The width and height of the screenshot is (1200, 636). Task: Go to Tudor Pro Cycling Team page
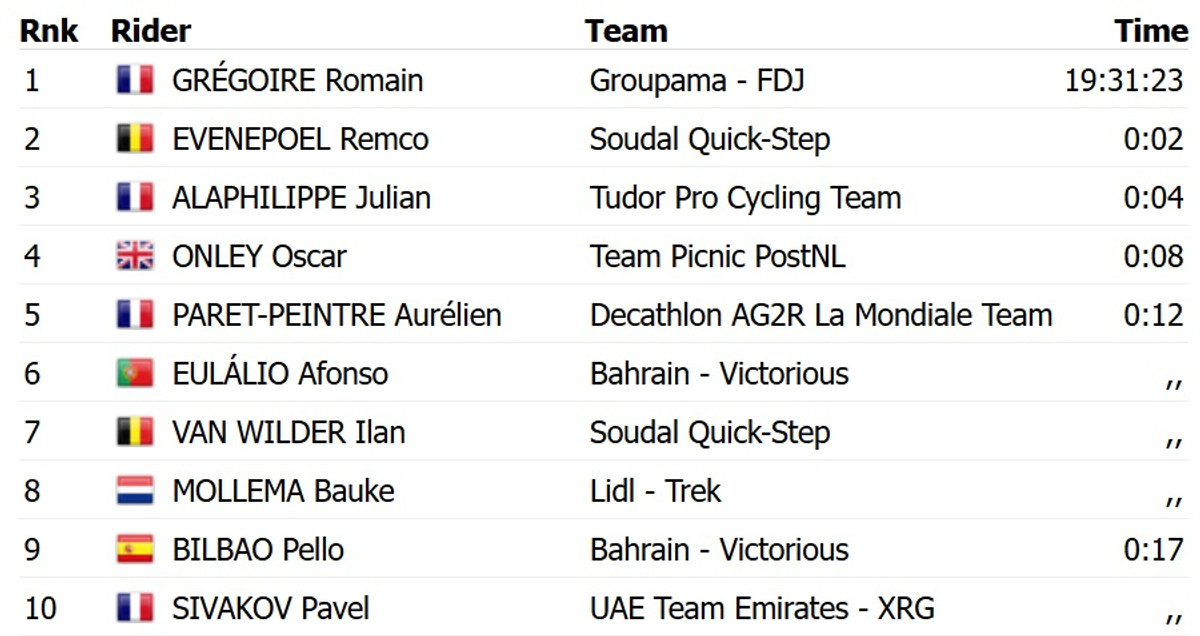click(x=745, y=198)
